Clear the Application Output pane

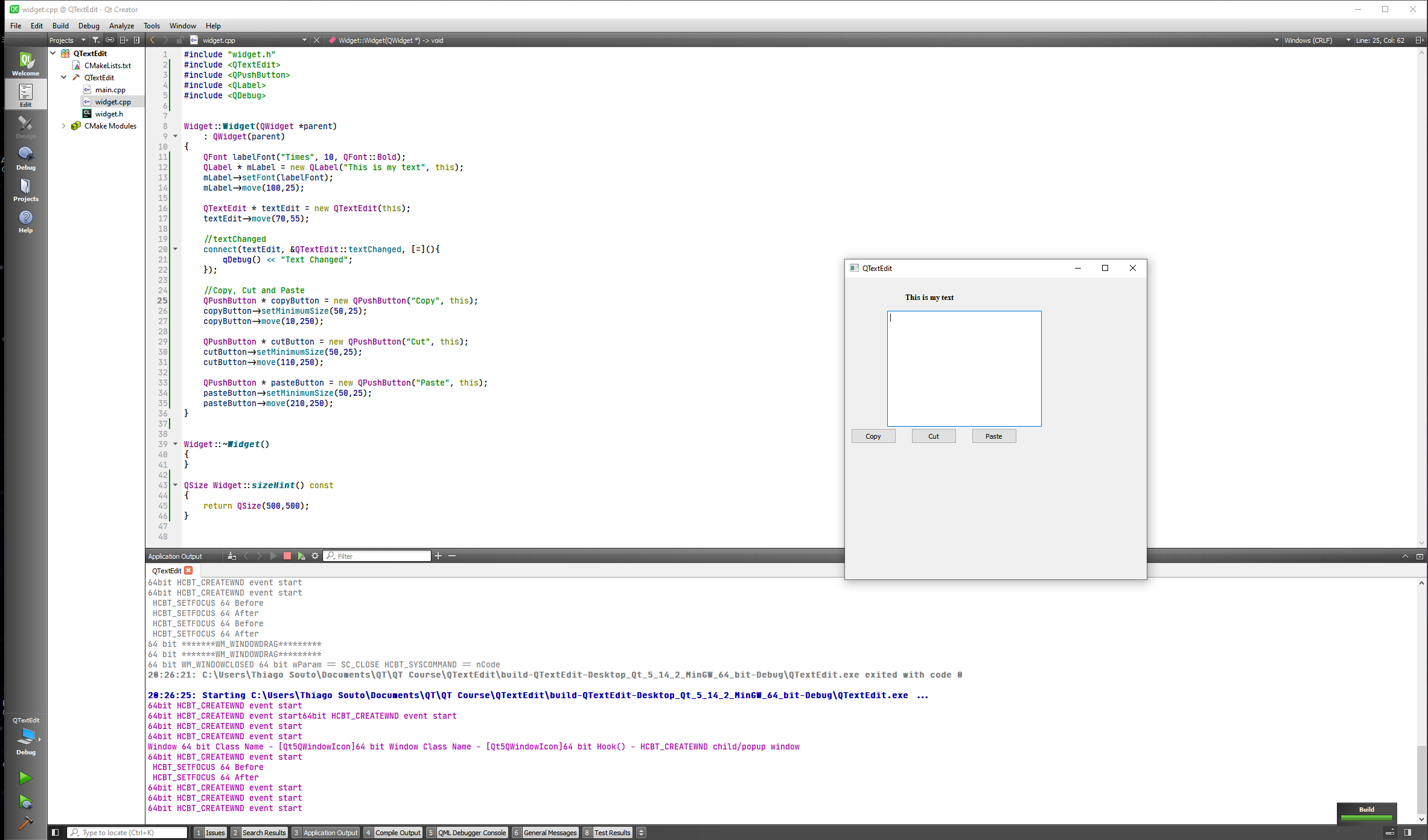232,556
